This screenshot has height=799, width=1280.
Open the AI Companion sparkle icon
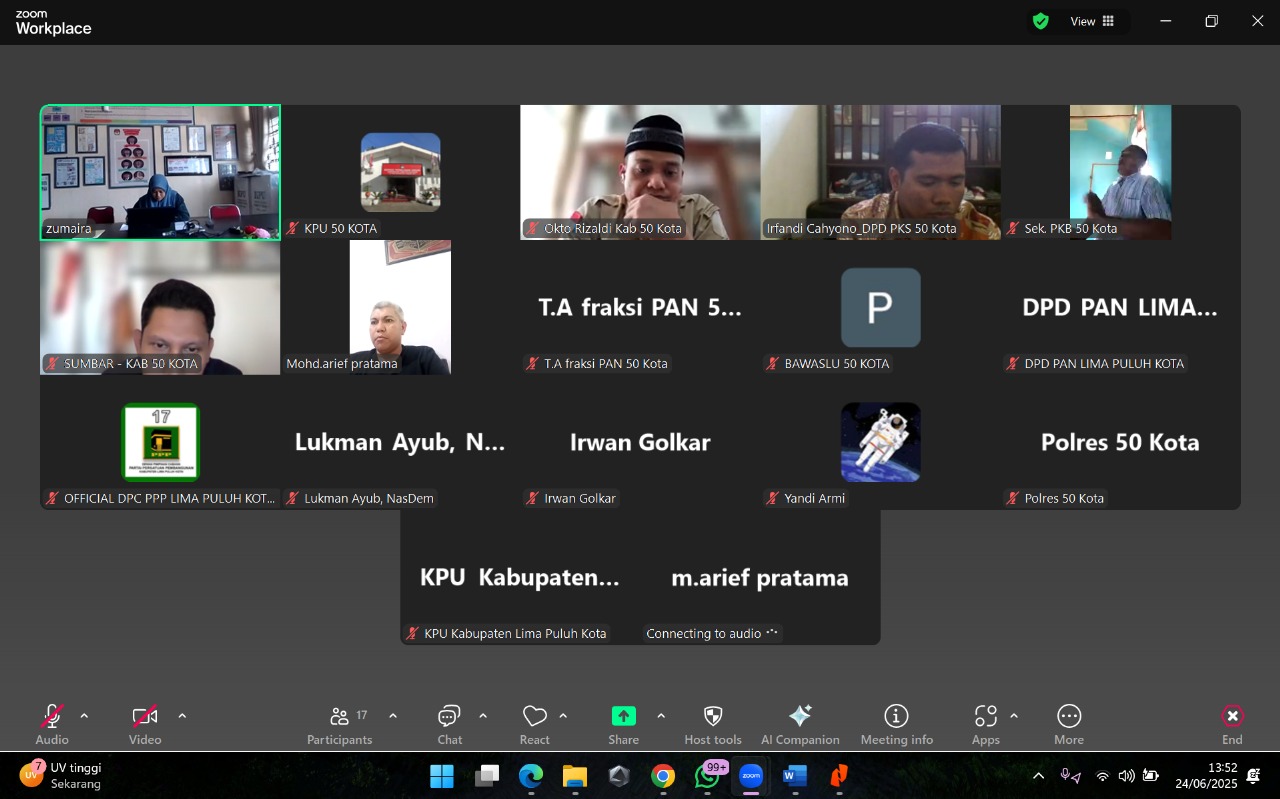[x=800, y=716]
